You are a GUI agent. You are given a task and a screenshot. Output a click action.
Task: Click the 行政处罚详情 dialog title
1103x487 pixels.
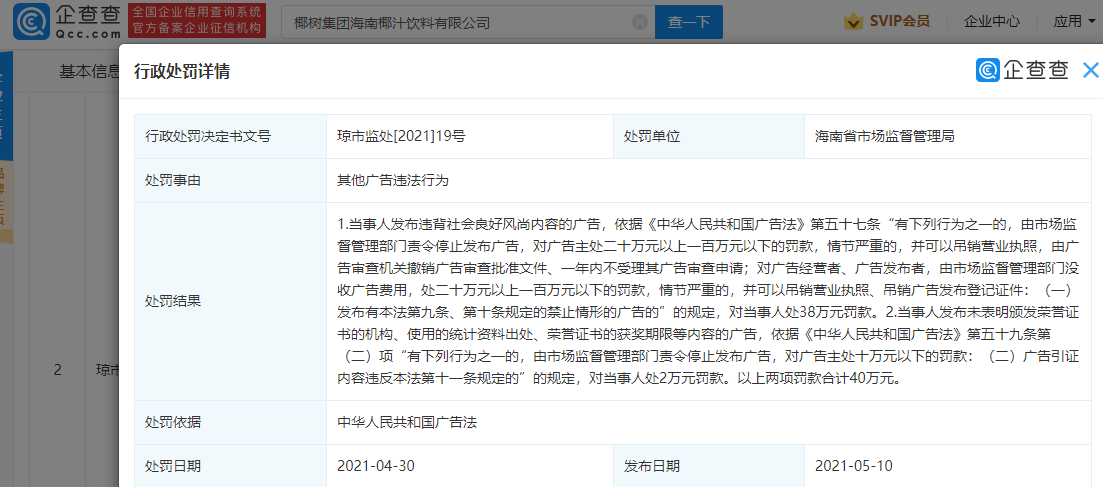181,71
